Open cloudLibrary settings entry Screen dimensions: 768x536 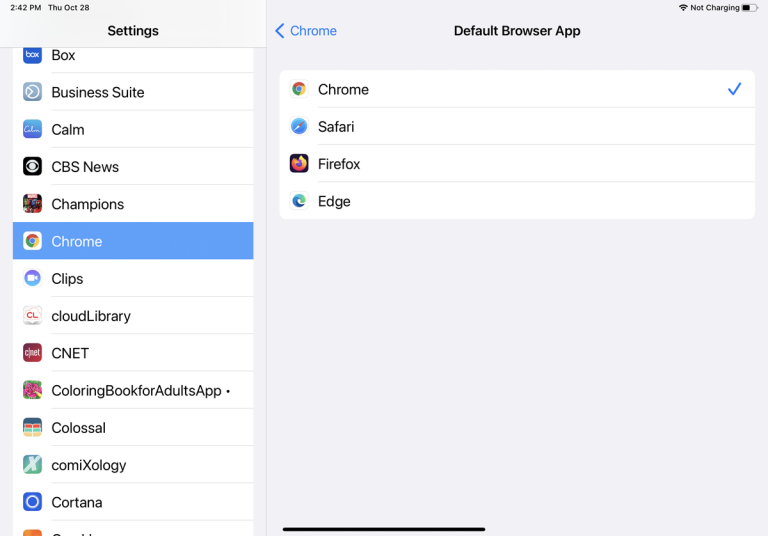click(x=133, y=316)
